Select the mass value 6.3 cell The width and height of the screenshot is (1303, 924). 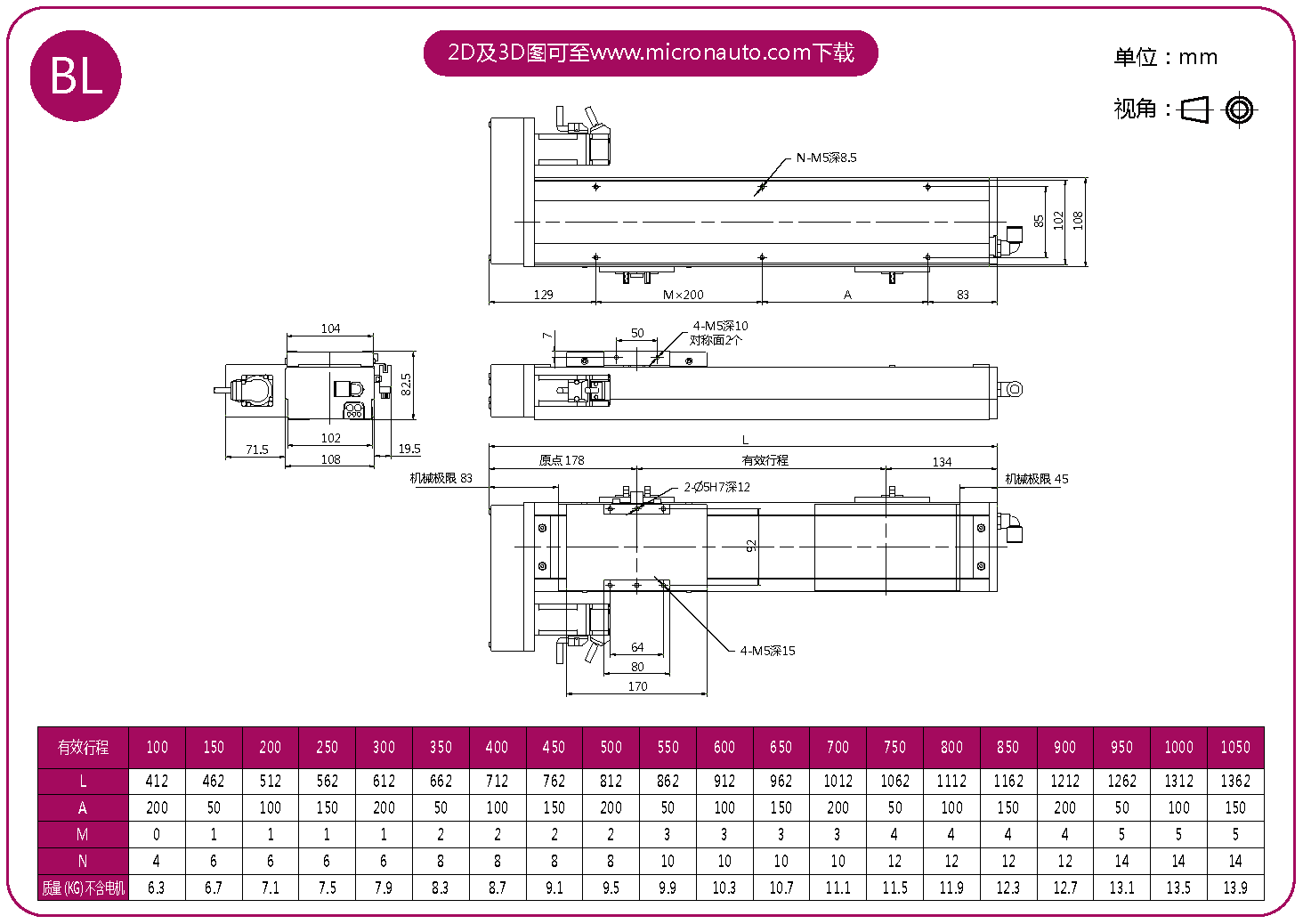coord(157,888)
